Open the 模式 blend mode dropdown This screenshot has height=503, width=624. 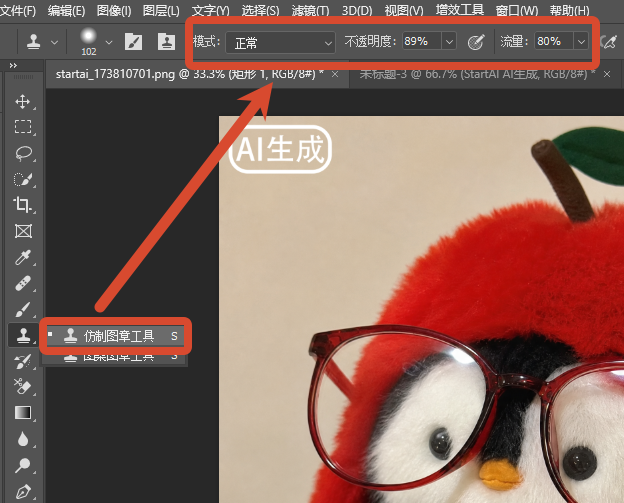[x=281, y=42]
